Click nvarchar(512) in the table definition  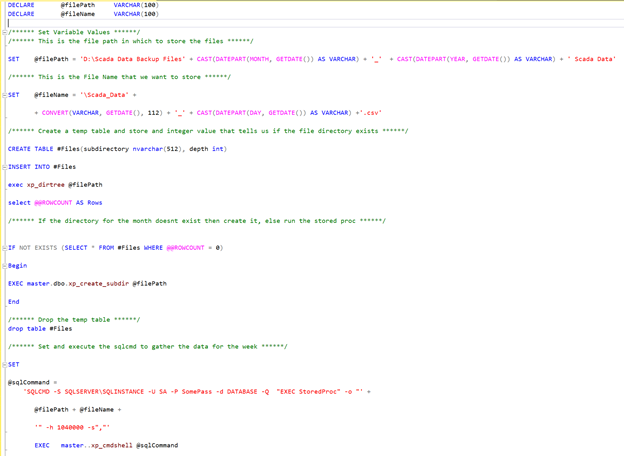click(x=157, y=149)
